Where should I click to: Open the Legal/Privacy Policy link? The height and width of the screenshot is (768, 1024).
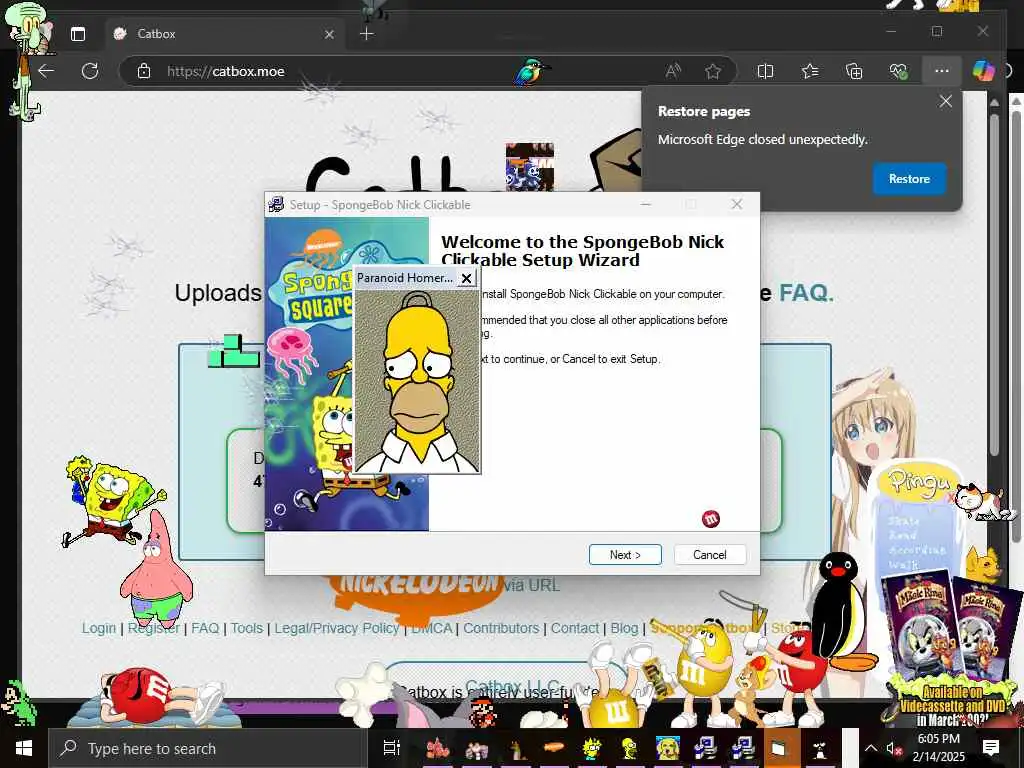(x=336, y=628)
